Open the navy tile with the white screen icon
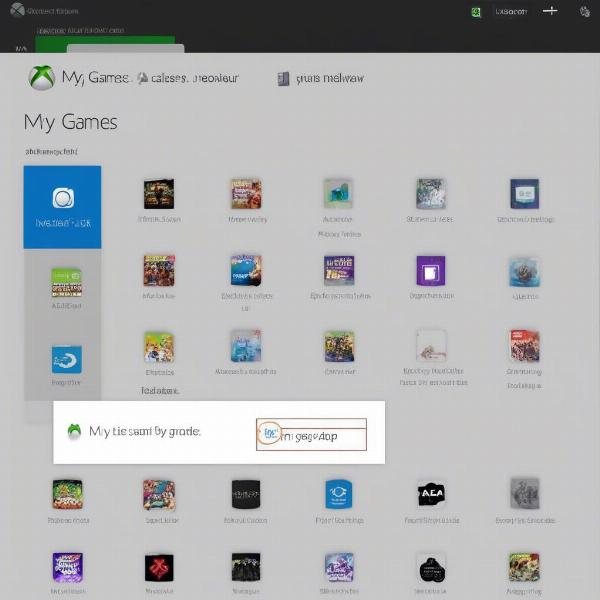 (525, 194)
